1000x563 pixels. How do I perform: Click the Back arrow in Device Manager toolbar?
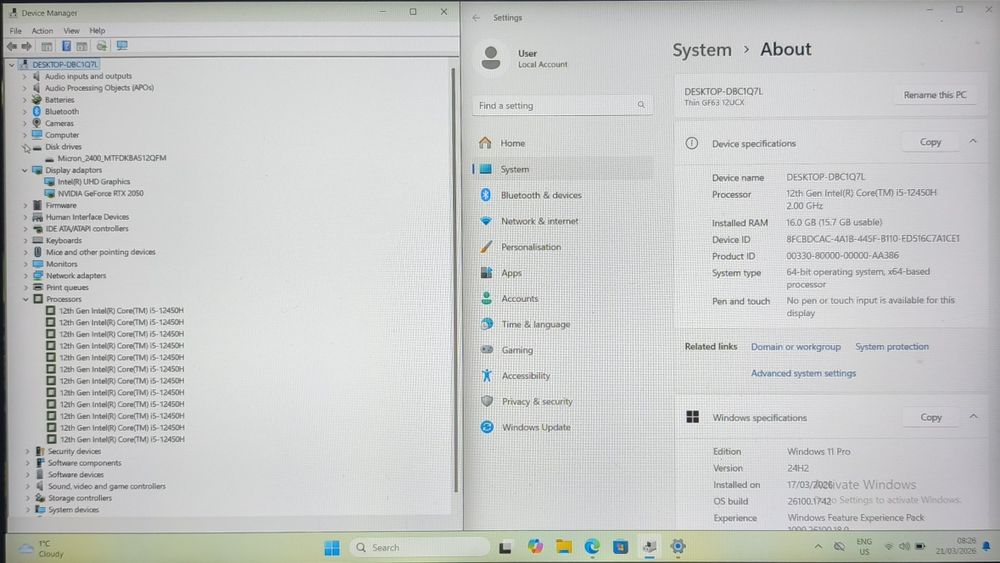11,47
